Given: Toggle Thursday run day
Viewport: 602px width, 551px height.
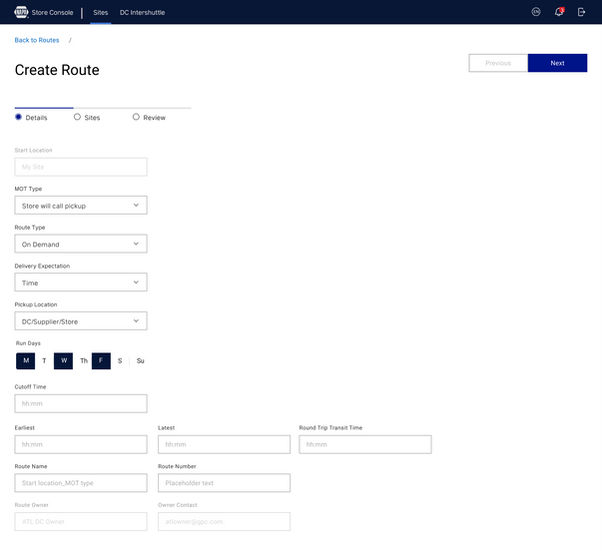Looking at the screenshot, I should click(x=84, y=361).
